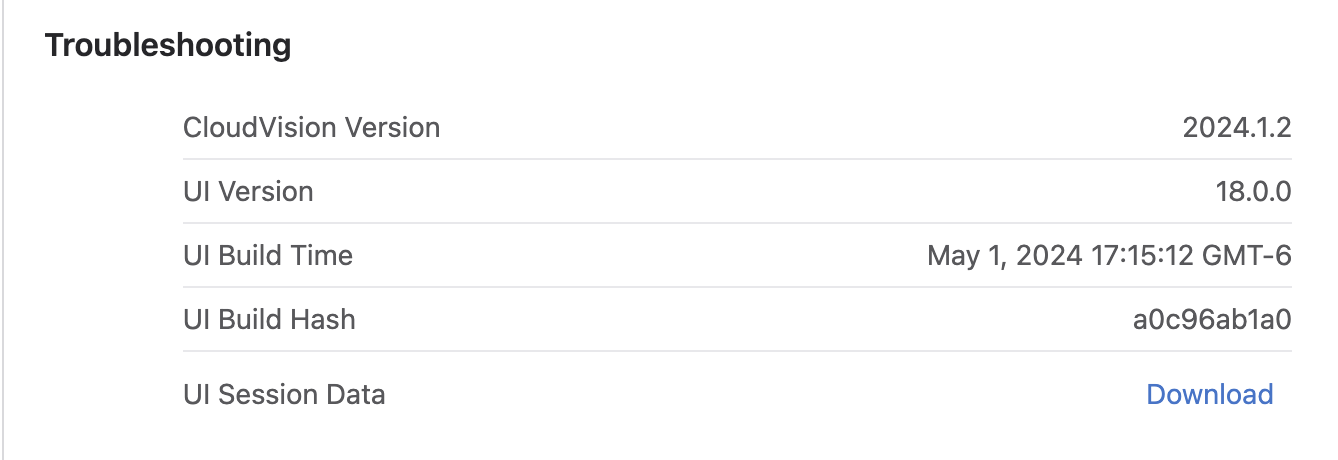
Task: Click the divider line below CloudVision Version
Action: [x=737, y=159]
